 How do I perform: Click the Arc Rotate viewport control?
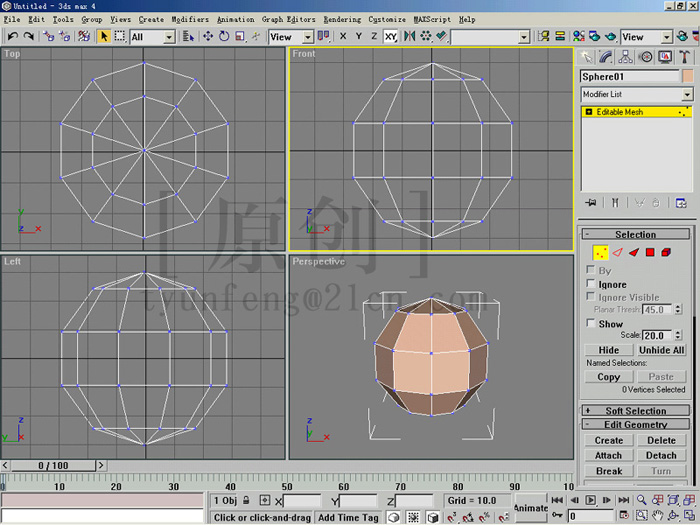click(x=673, y=516)
